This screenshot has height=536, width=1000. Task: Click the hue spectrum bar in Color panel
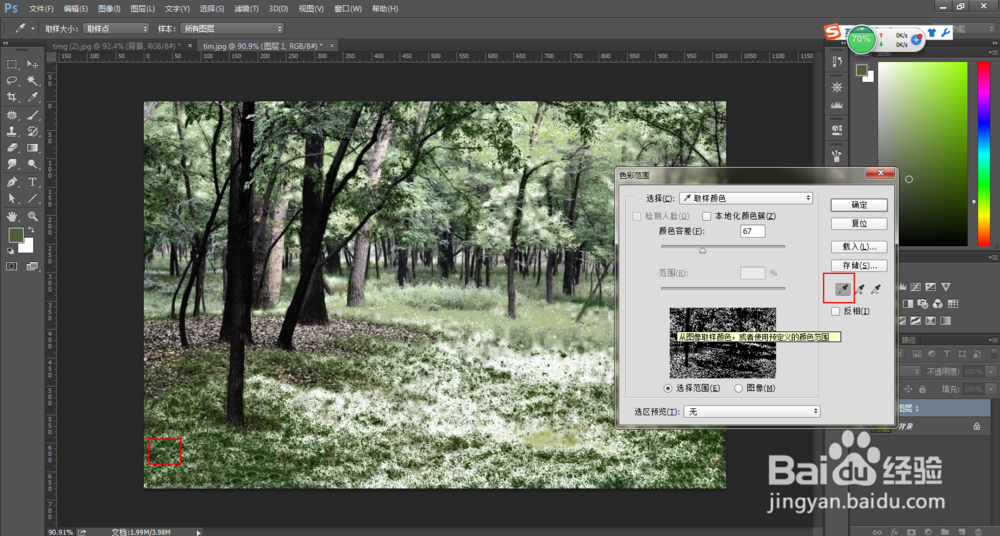point(983,154)
